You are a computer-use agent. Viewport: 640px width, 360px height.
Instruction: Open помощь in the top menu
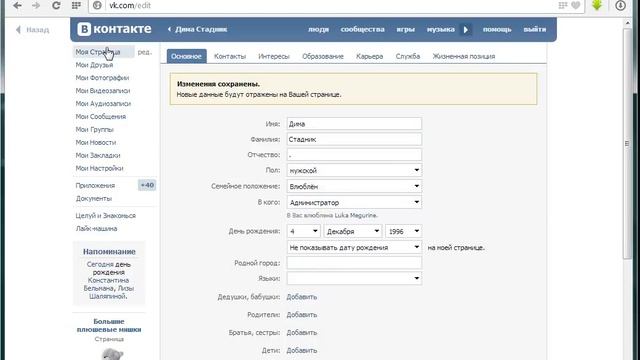[497, 29]
